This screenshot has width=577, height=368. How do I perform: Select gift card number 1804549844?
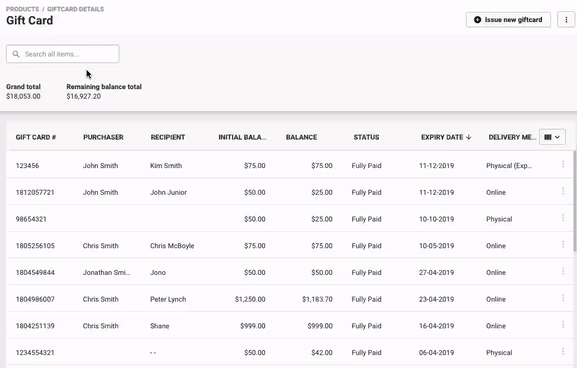pyautogui.click(x=35, y=273)
